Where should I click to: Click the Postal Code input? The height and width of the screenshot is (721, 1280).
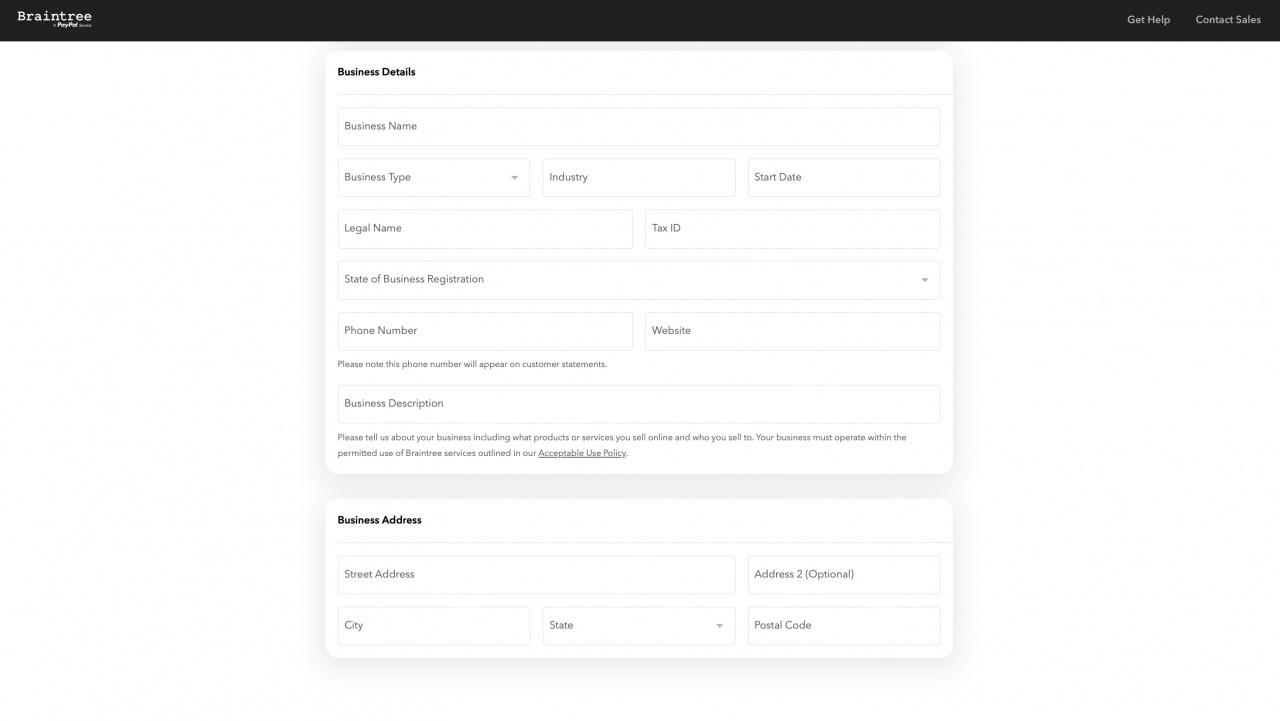pyautogui.click(x=843, y=625)
